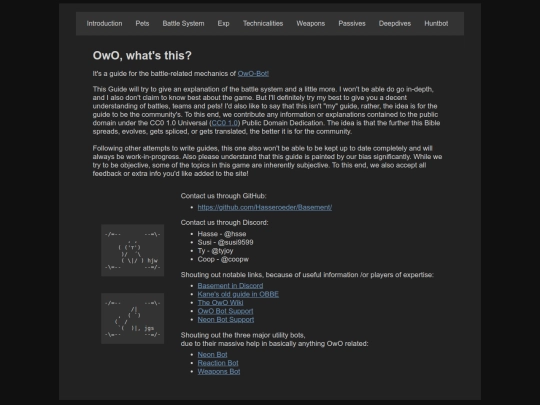Open Battle System in navigation
This screenshot has width=540, height=405.
[183, 23]
